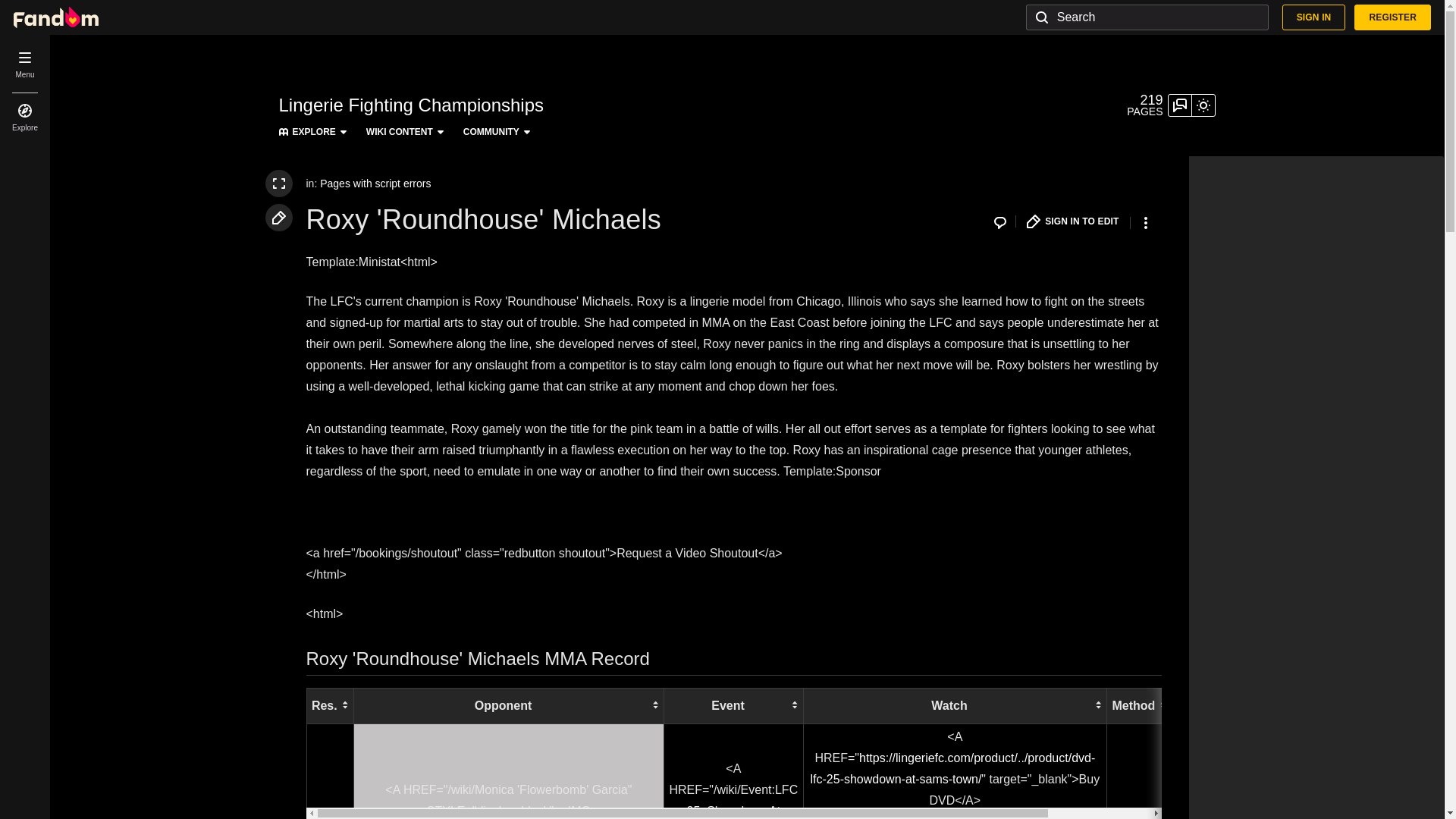Click the table horizontal scrollbar
This screenshot has height=819, width=1456.
(x=682, y=814)
